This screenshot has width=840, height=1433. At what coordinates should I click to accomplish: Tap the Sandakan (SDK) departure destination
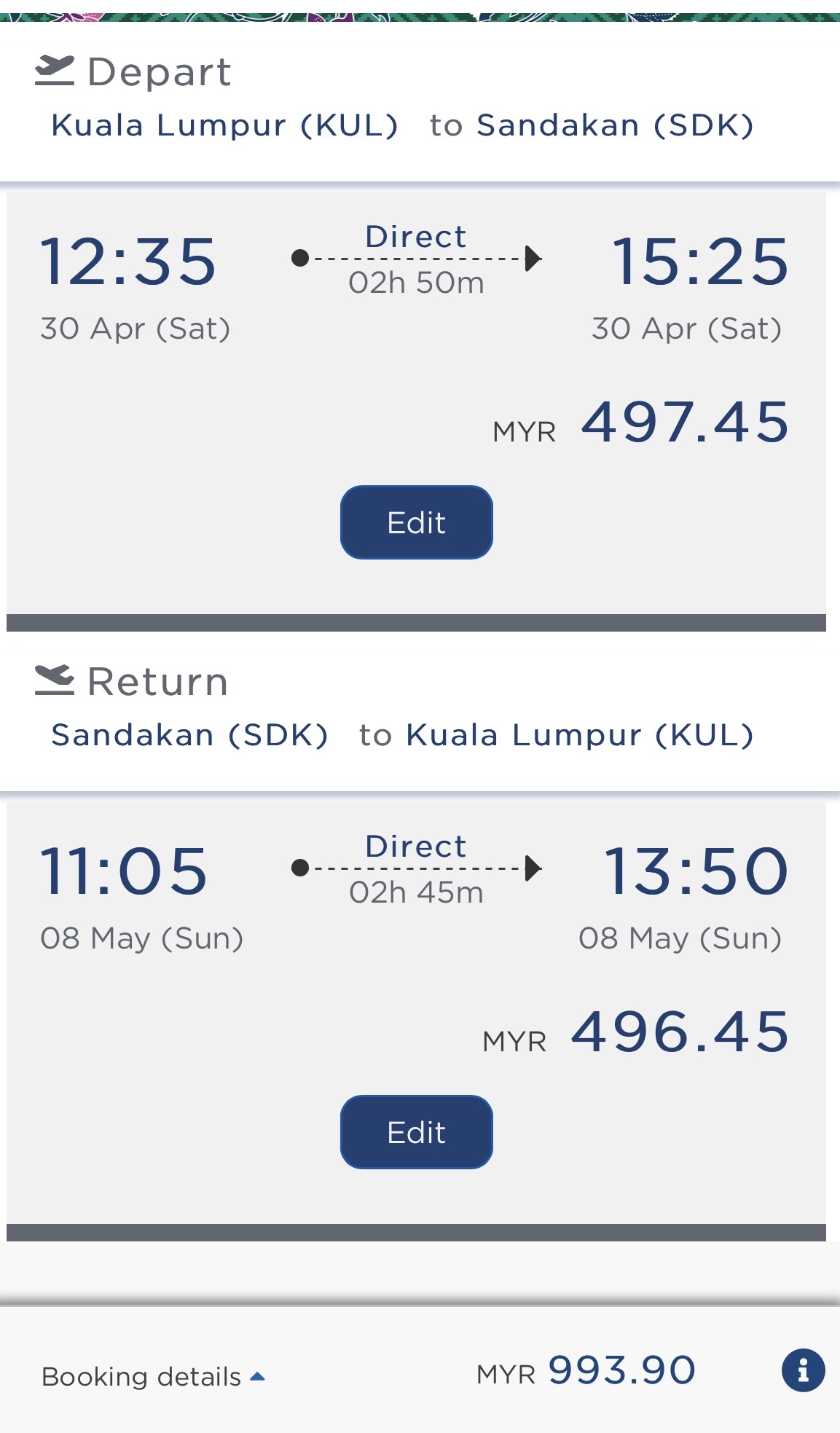point(615,125)
